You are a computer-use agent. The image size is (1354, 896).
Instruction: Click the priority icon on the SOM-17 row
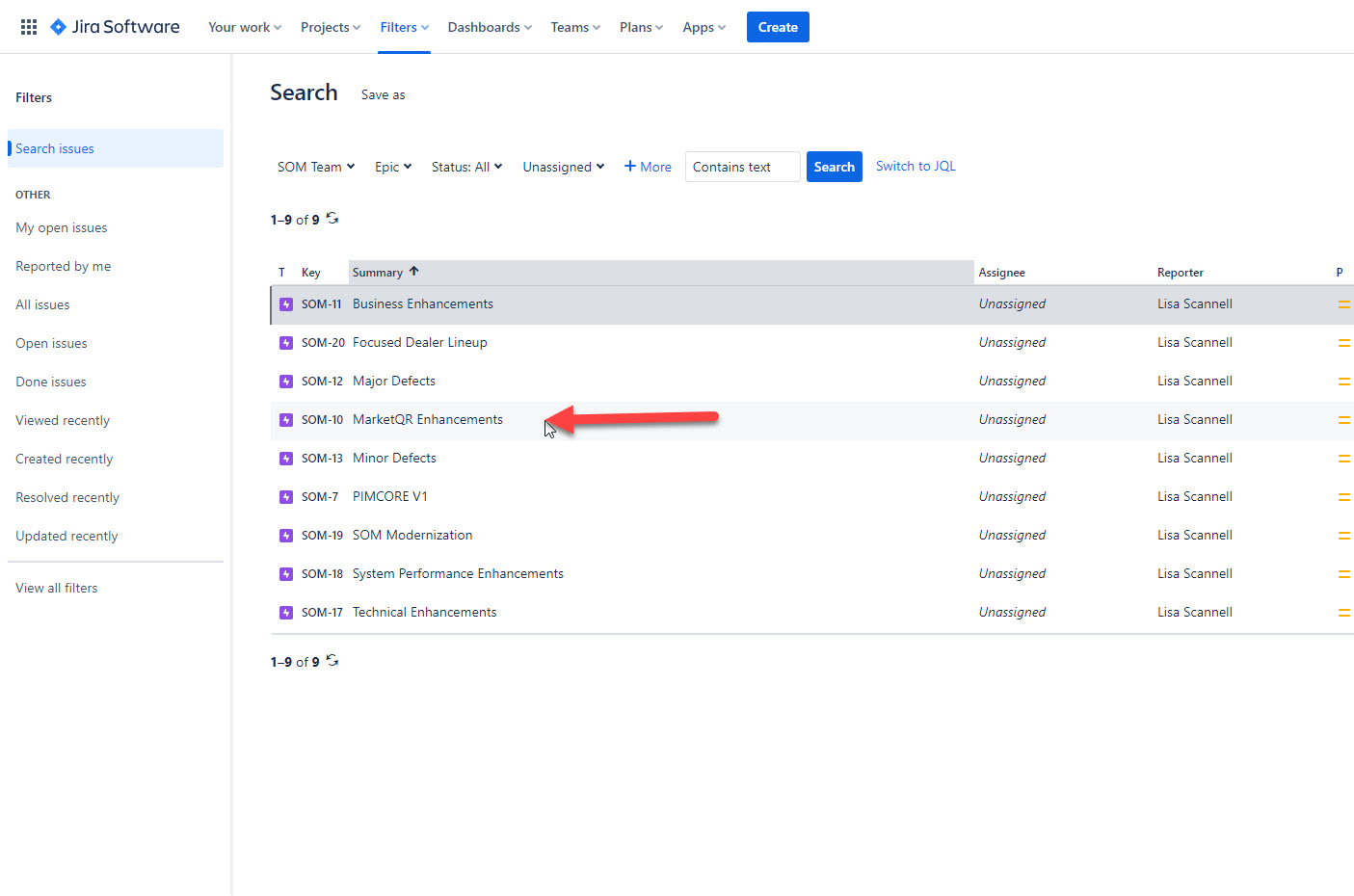tap(1343, 612)
